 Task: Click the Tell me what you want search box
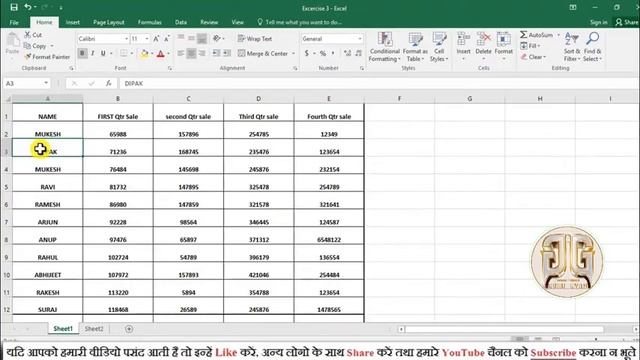(x=300, y=22)
